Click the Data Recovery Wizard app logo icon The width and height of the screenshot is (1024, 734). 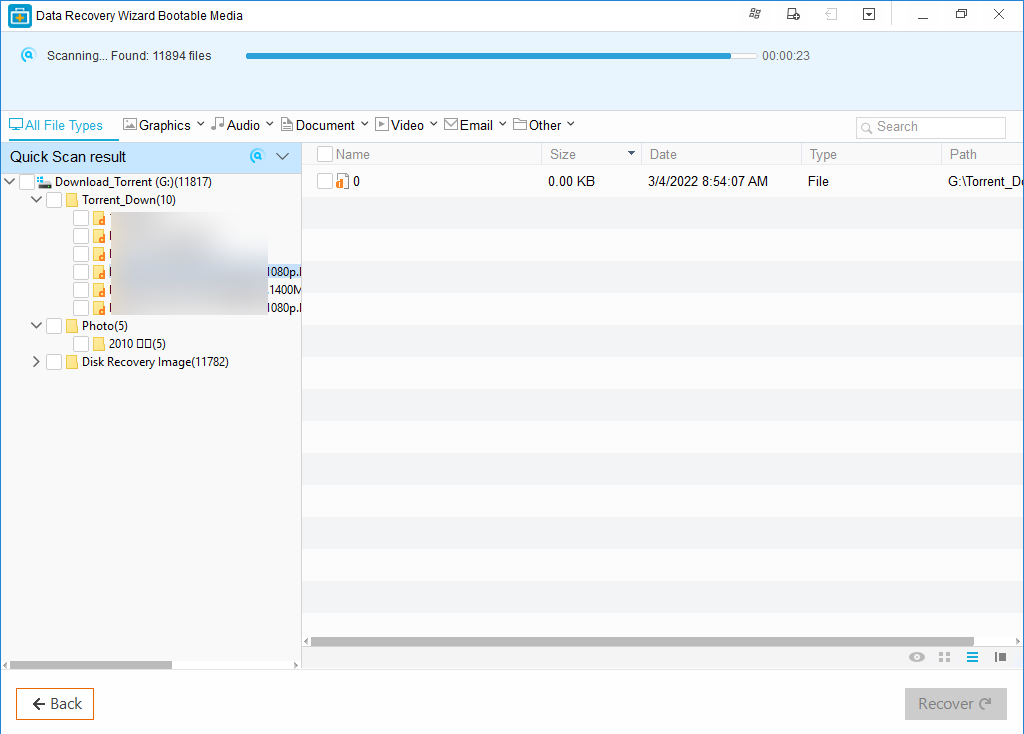[x=20, y=16]
